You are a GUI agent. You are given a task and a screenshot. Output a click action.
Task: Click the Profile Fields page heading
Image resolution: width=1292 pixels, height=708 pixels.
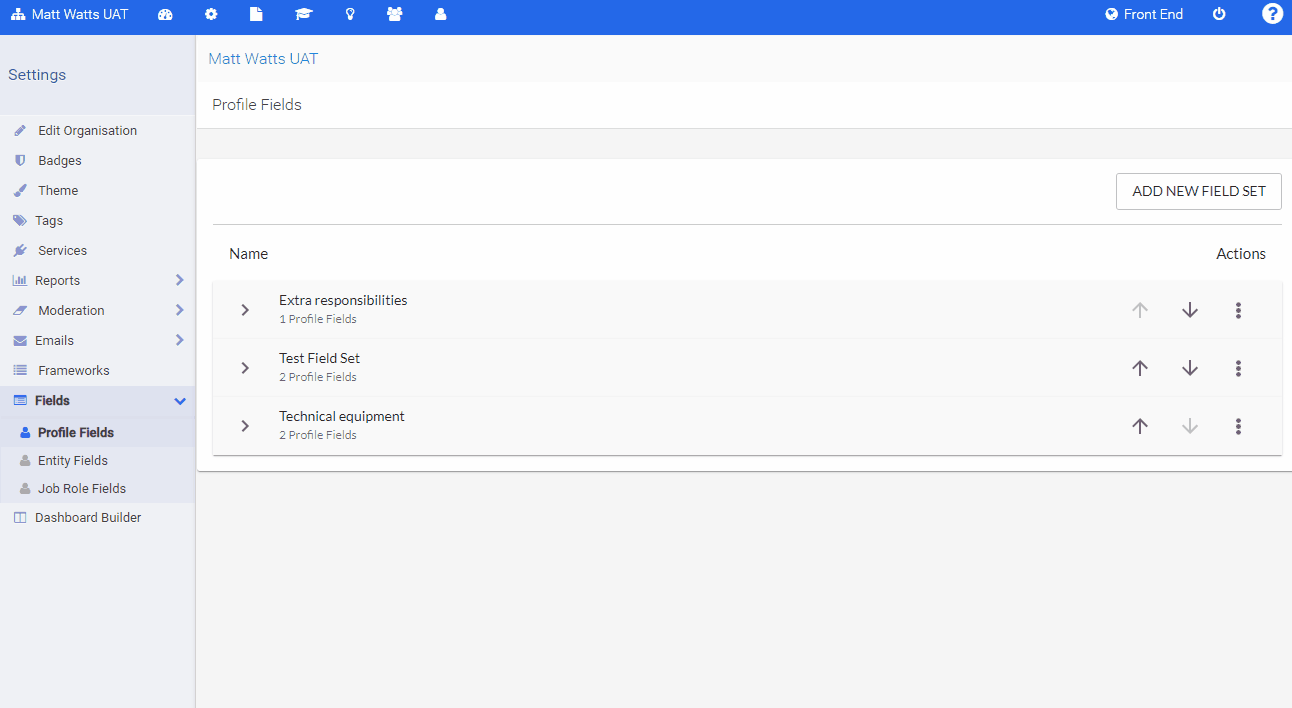pos(257,105)
